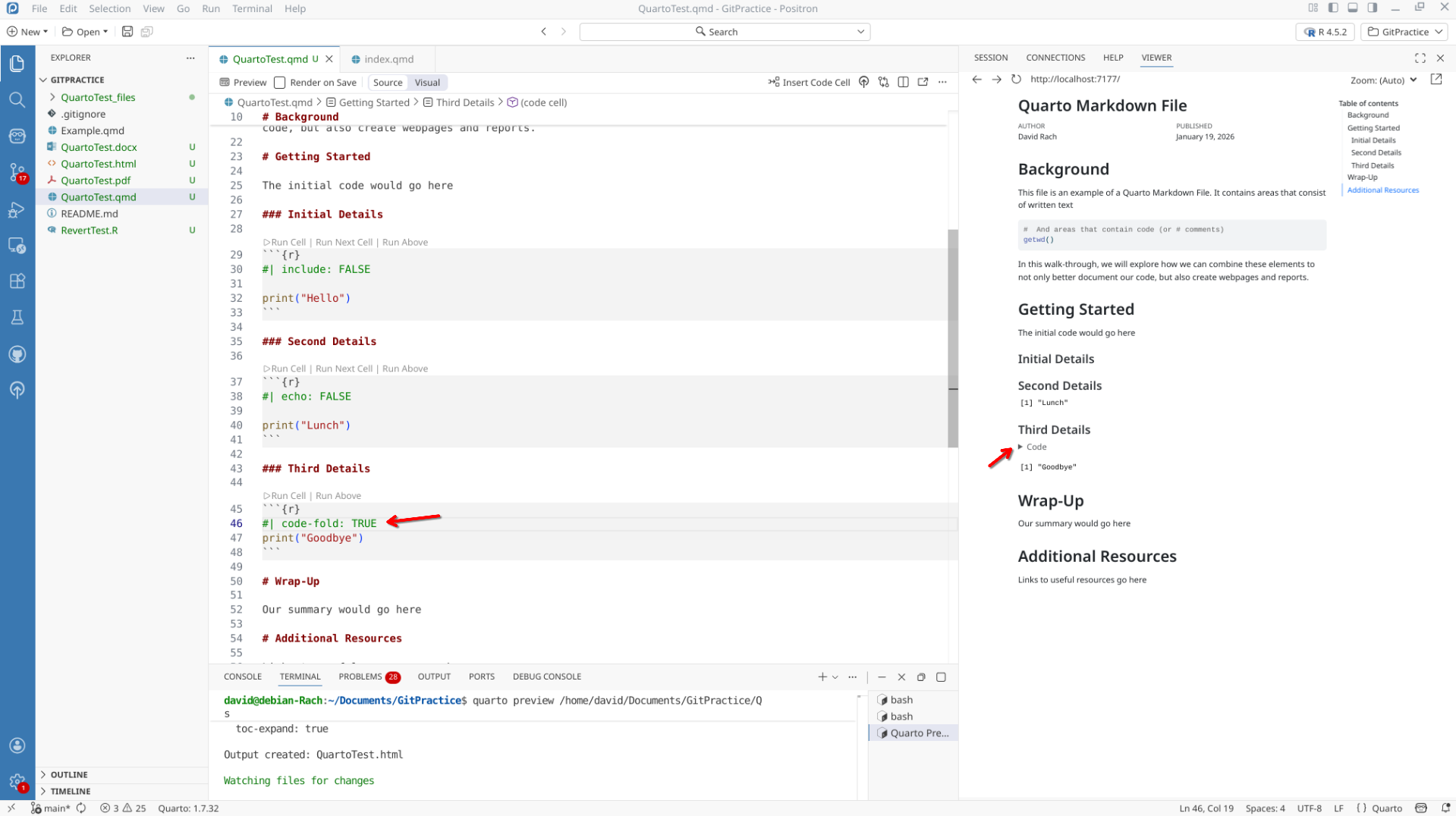Click Additional Resources in table of contents

click(x=1382, y=190)
